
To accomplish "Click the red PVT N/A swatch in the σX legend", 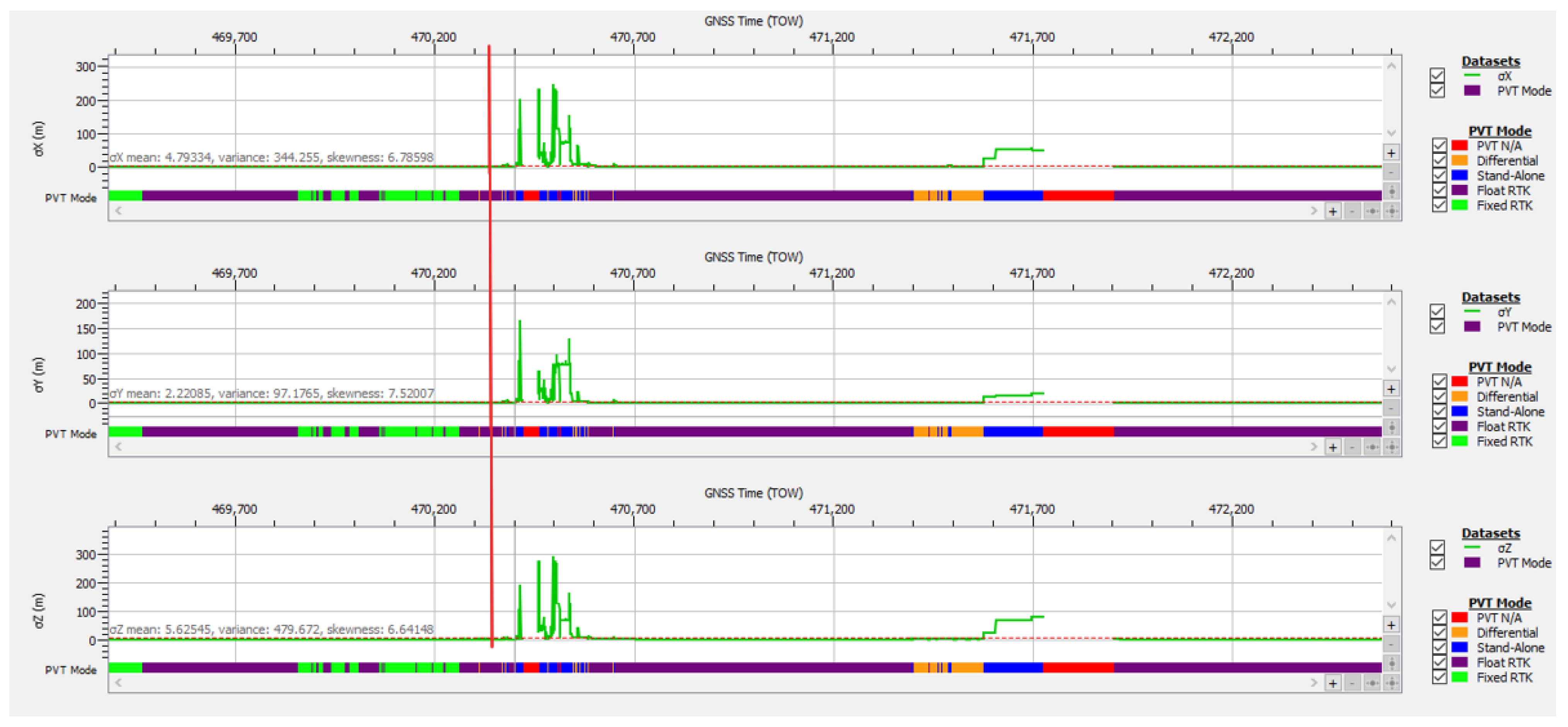I will click(x=1460, y=145).
